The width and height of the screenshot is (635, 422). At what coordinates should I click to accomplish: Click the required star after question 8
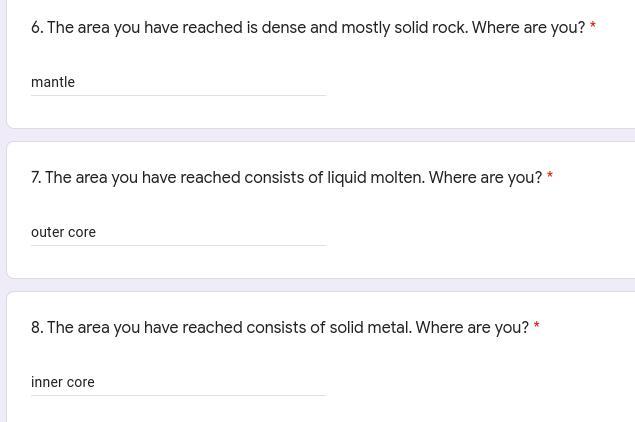point(536,327)
